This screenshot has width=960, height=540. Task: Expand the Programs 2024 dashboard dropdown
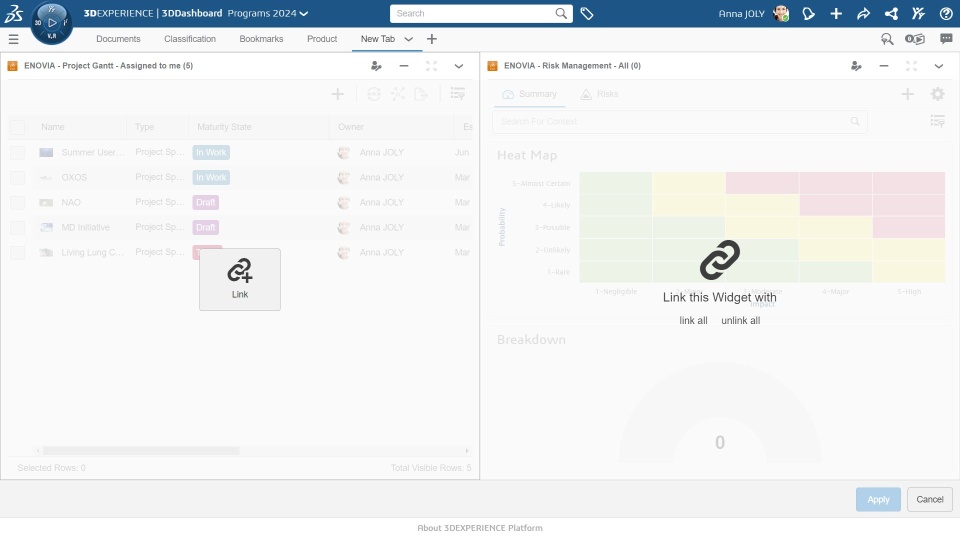pos(304,13)
